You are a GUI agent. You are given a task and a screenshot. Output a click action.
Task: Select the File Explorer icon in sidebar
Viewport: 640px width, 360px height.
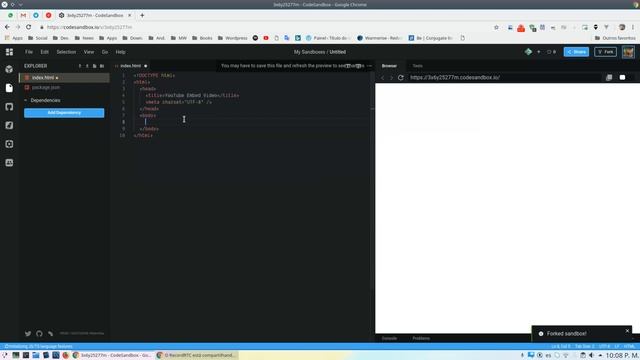9,88
